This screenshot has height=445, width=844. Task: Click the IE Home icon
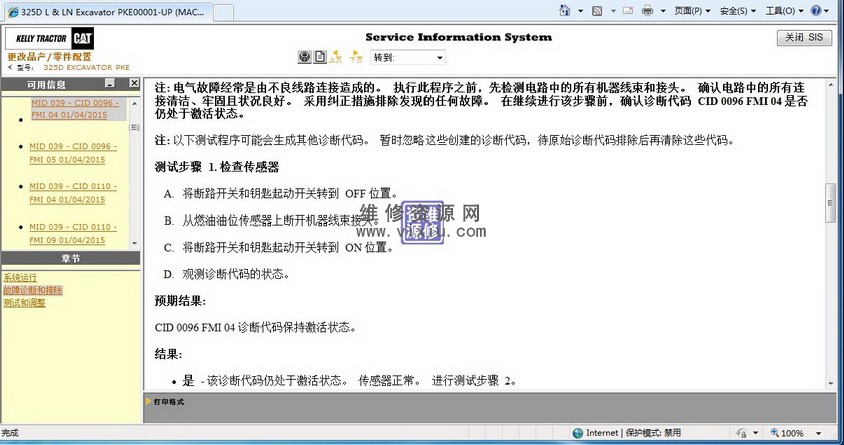click(x=566, y=10)
